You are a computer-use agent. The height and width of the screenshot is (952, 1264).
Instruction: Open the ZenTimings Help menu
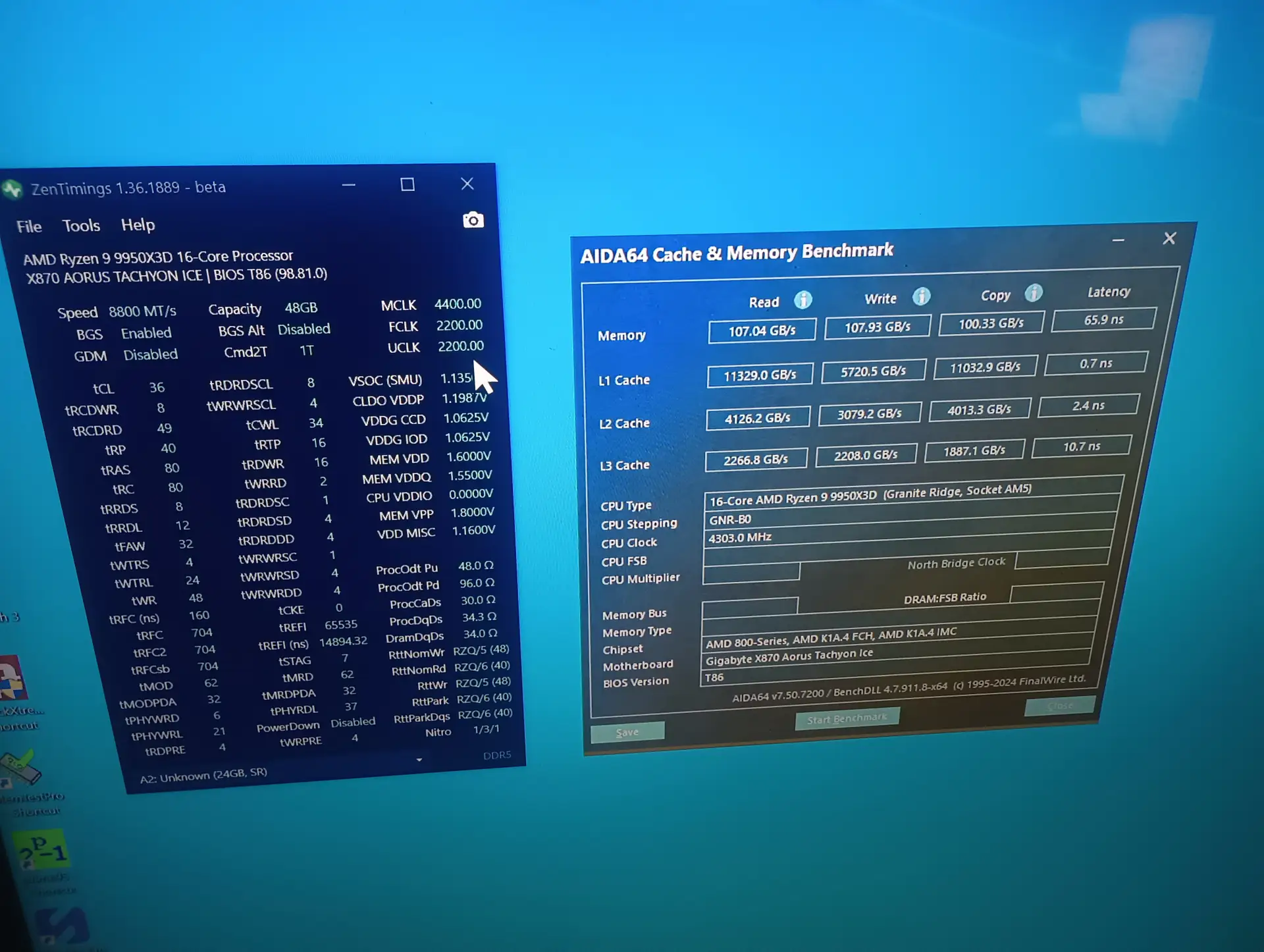click(x=138, y=225)
